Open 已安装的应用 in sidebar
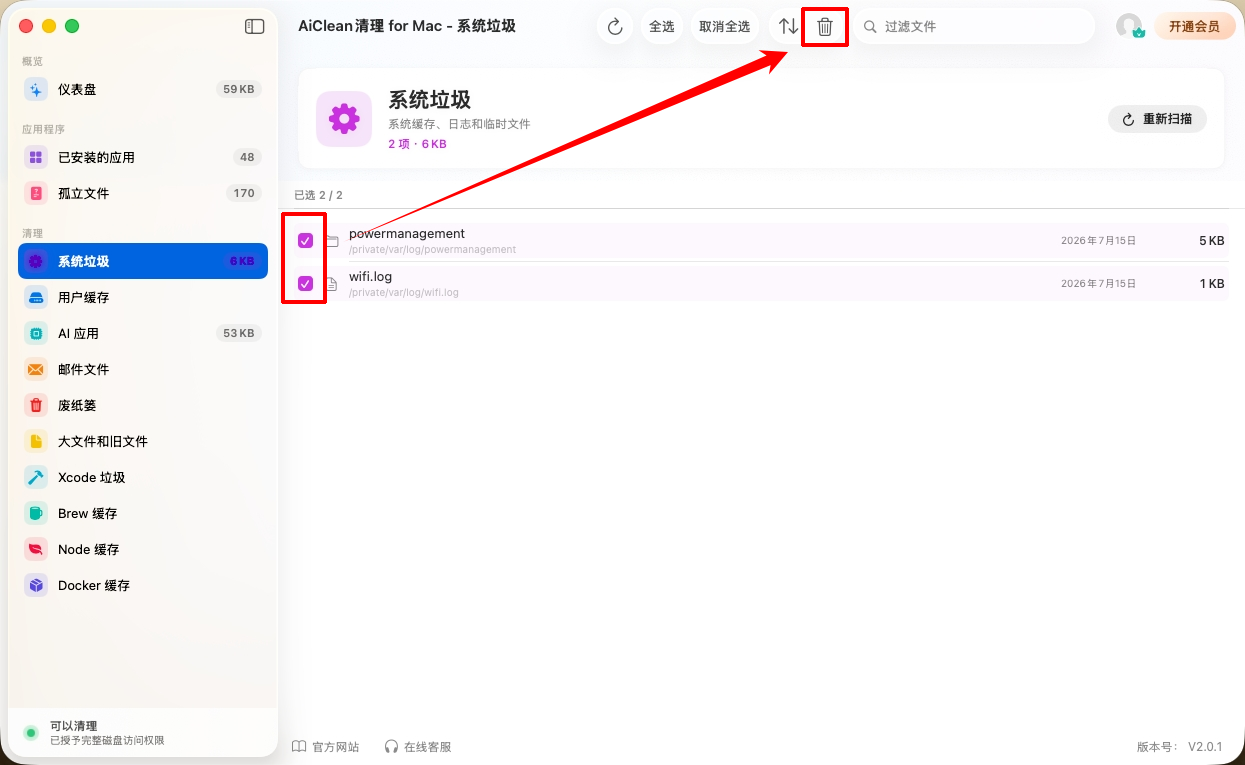The image size is (1245, 765). [x=143, y=157]
